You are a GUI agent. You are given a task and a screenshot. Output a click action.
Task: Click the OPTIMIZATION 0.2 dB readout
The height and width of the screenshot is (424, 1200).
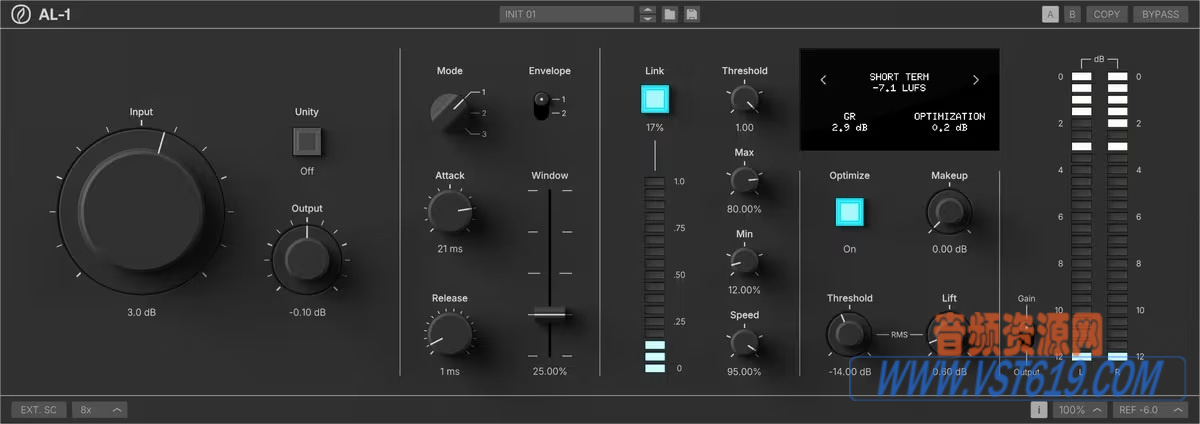tap(949, 122)
